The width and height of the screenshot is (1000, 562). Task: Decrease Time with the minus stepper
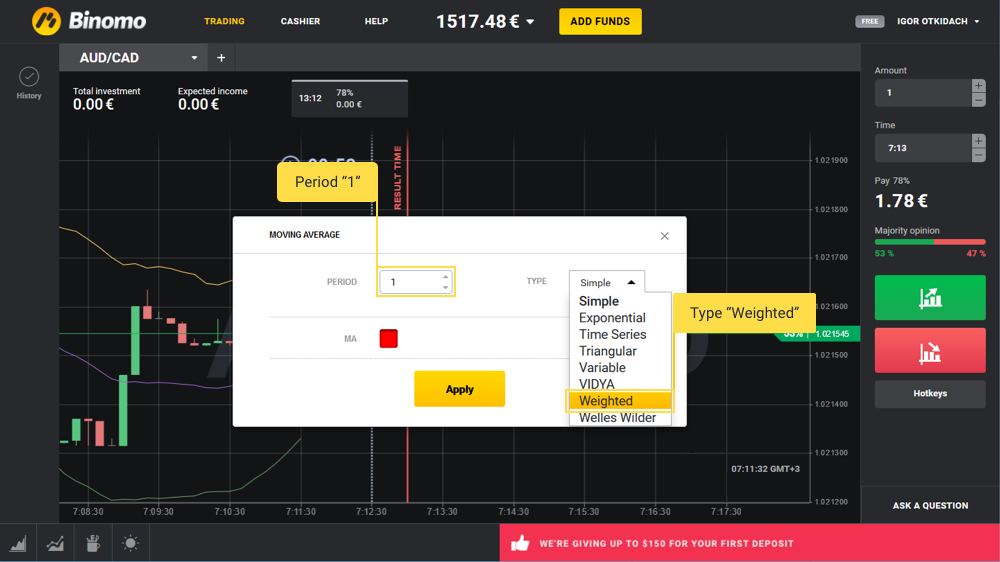pos(978,155)
